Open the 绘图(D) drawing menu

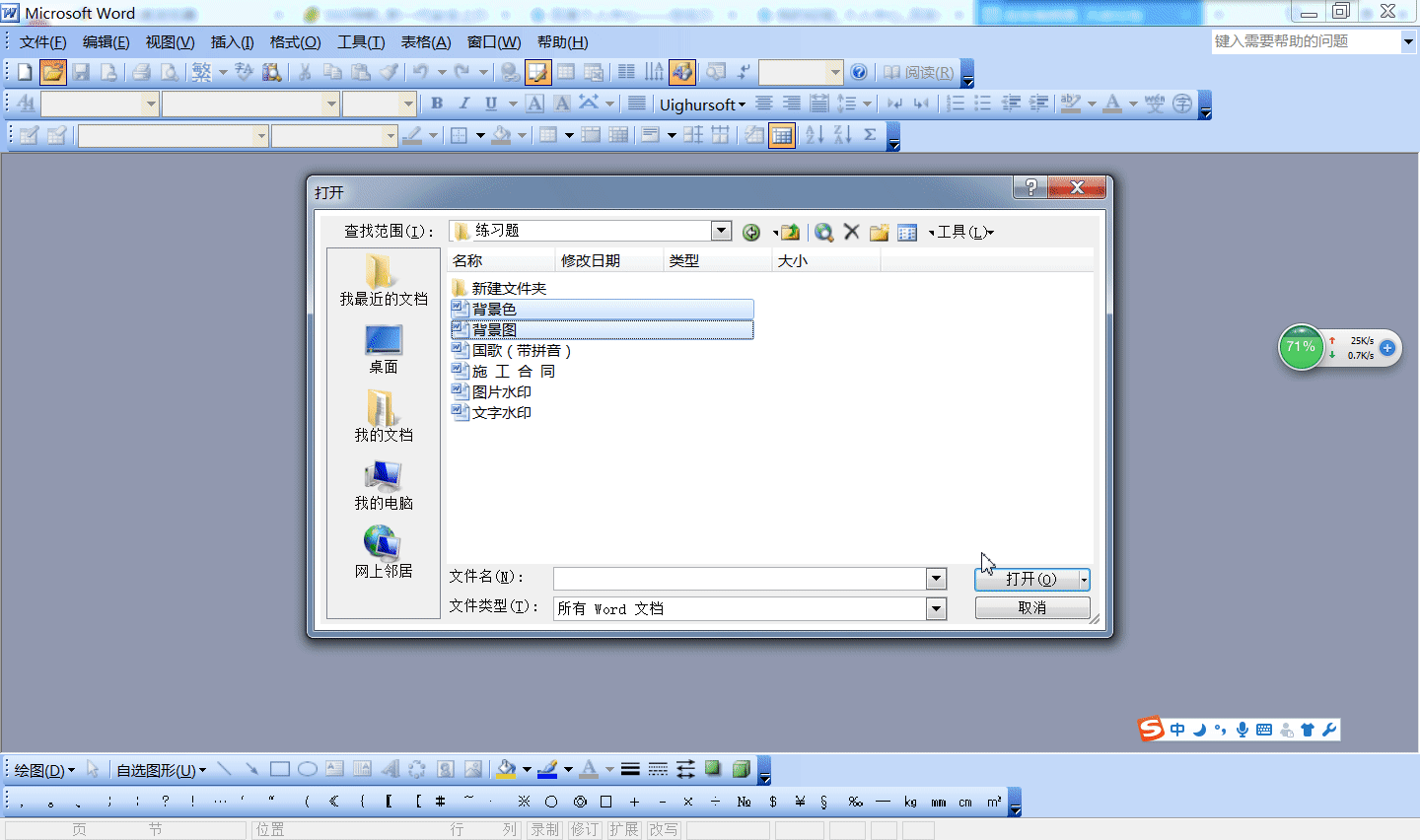44,770
